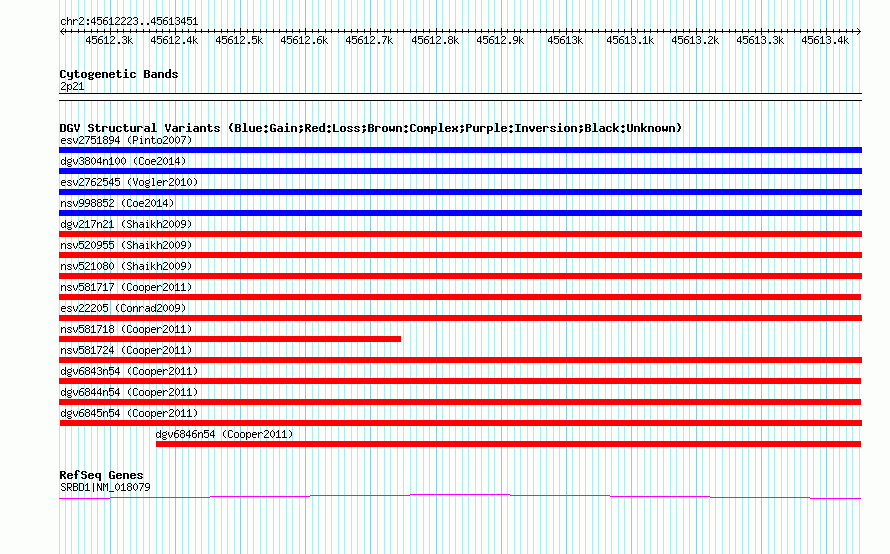
Task: Click the 45613.1k ruler tick label
Action: point(630,40)
